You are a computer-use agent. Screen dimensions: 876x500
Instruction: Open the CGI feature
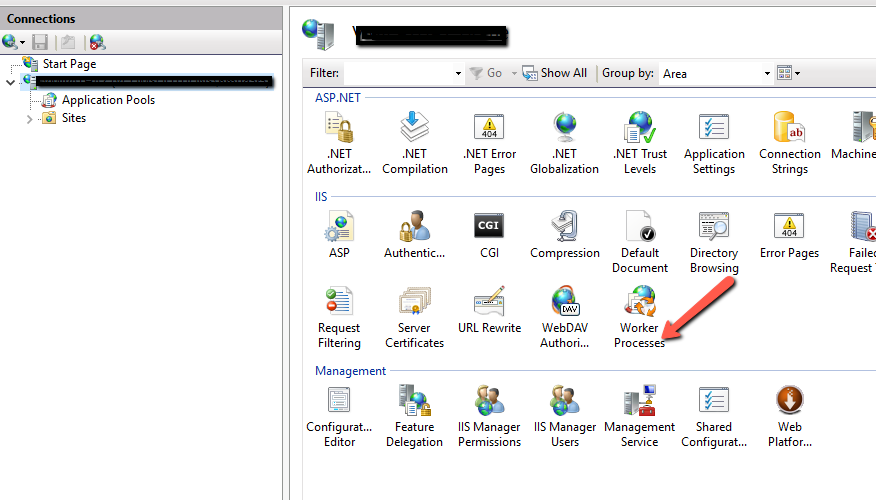(x=489, y=235)
